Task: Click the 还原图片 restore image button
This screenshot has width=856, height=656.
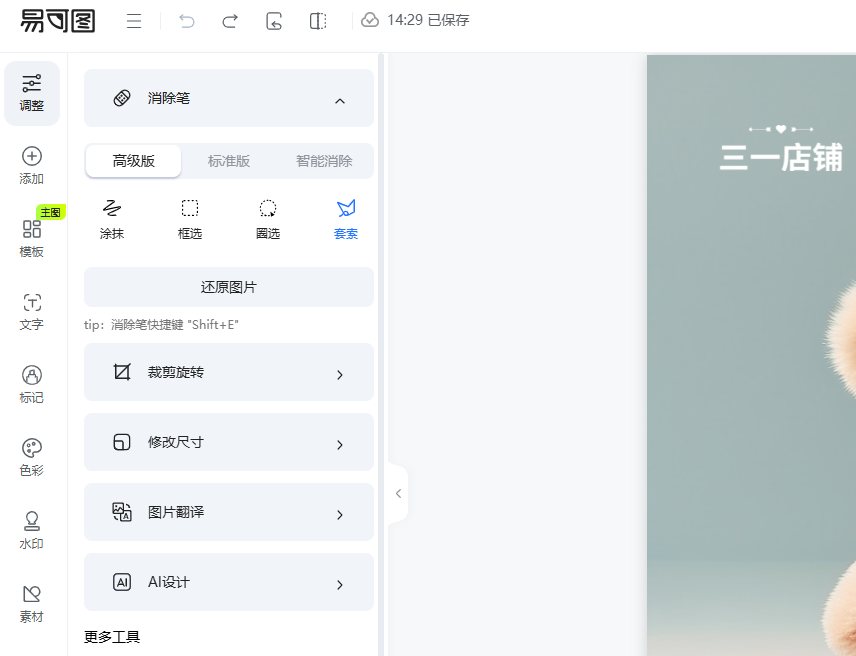Action: (229, 287)
